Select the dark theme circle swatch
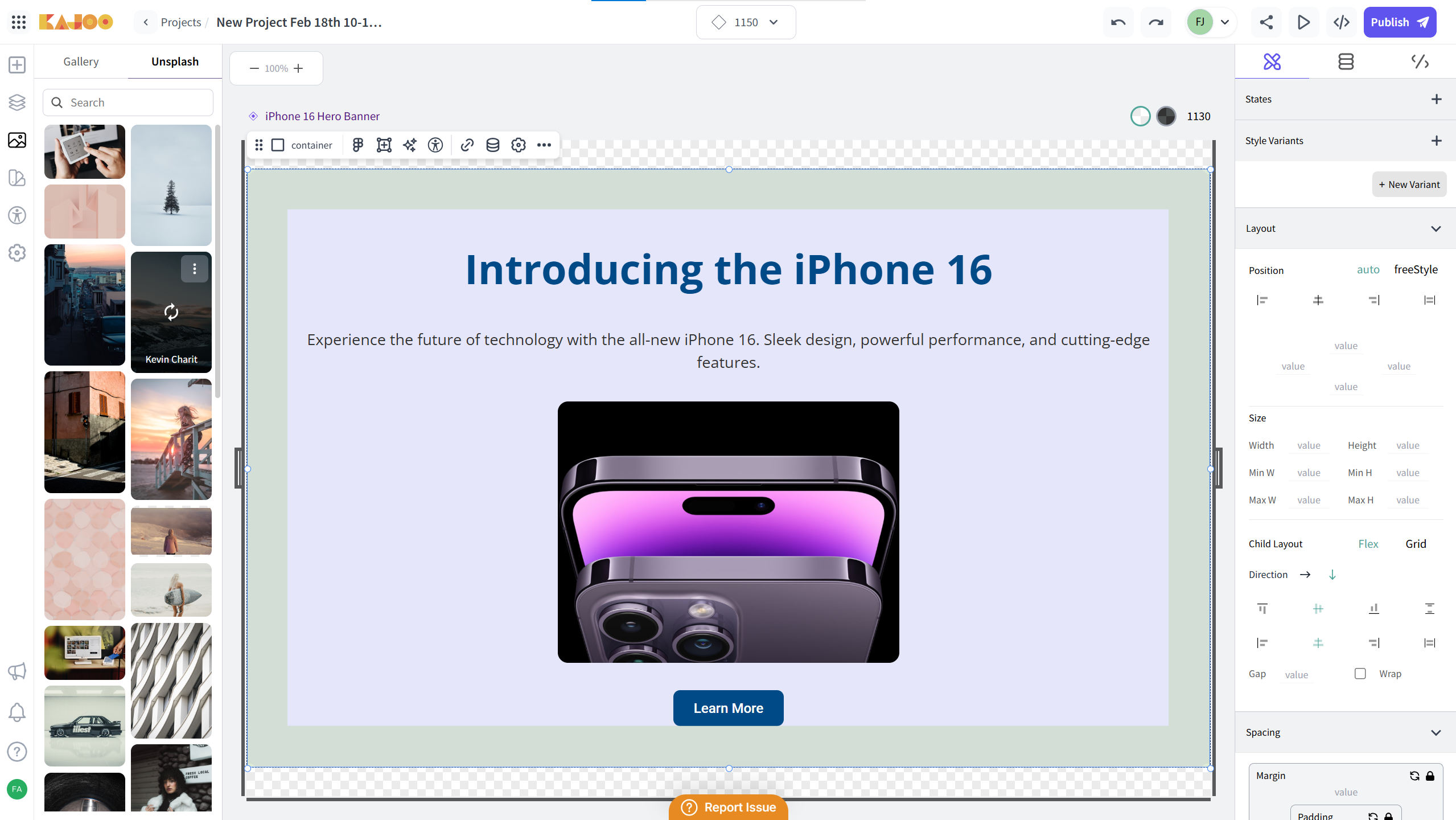The height and width of the screenshot is (820, 1456). pyautogui.click(x=1166, y=116)
